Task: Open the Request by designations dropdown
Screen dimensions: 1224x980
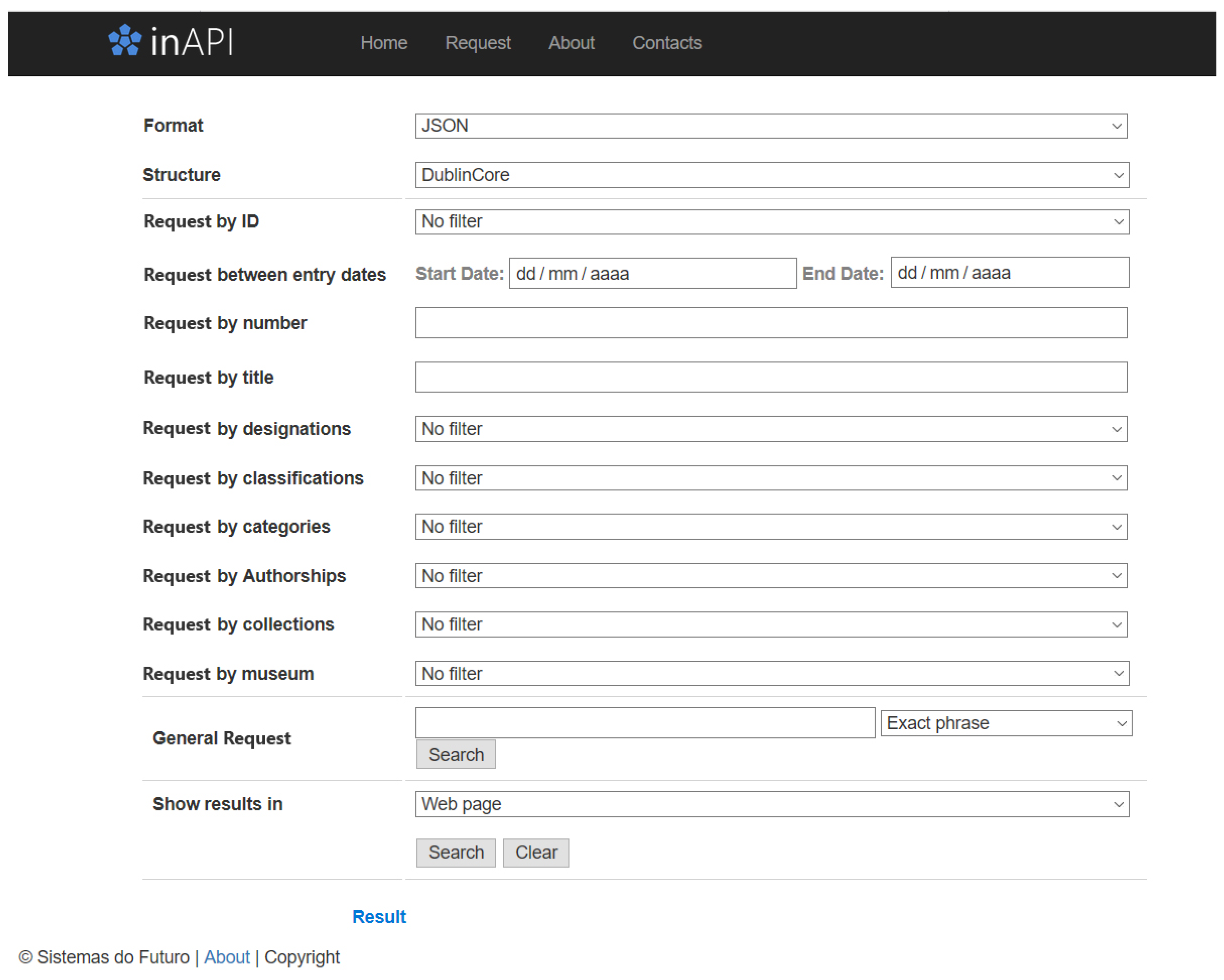Action: tap(770, 429)
